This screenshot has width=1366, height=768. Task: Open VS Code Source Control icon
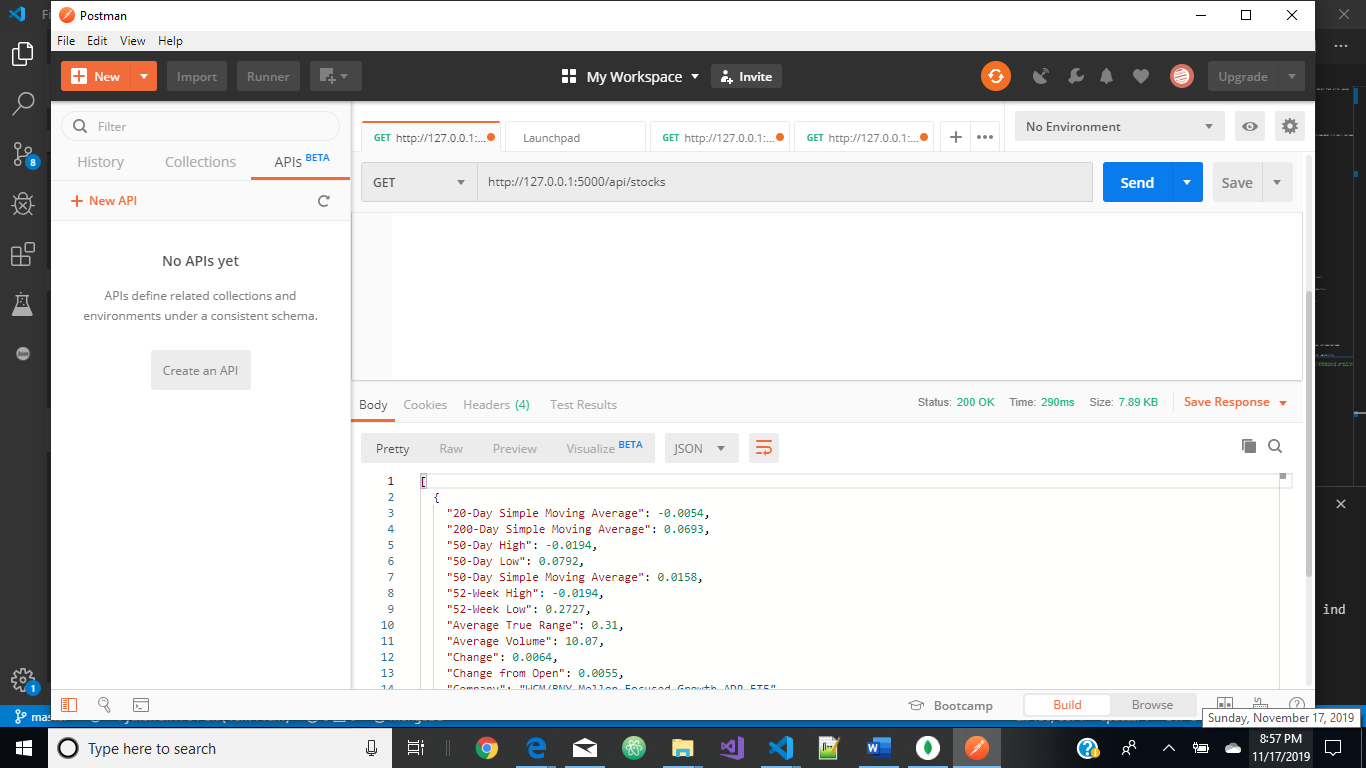click(22, 153)
